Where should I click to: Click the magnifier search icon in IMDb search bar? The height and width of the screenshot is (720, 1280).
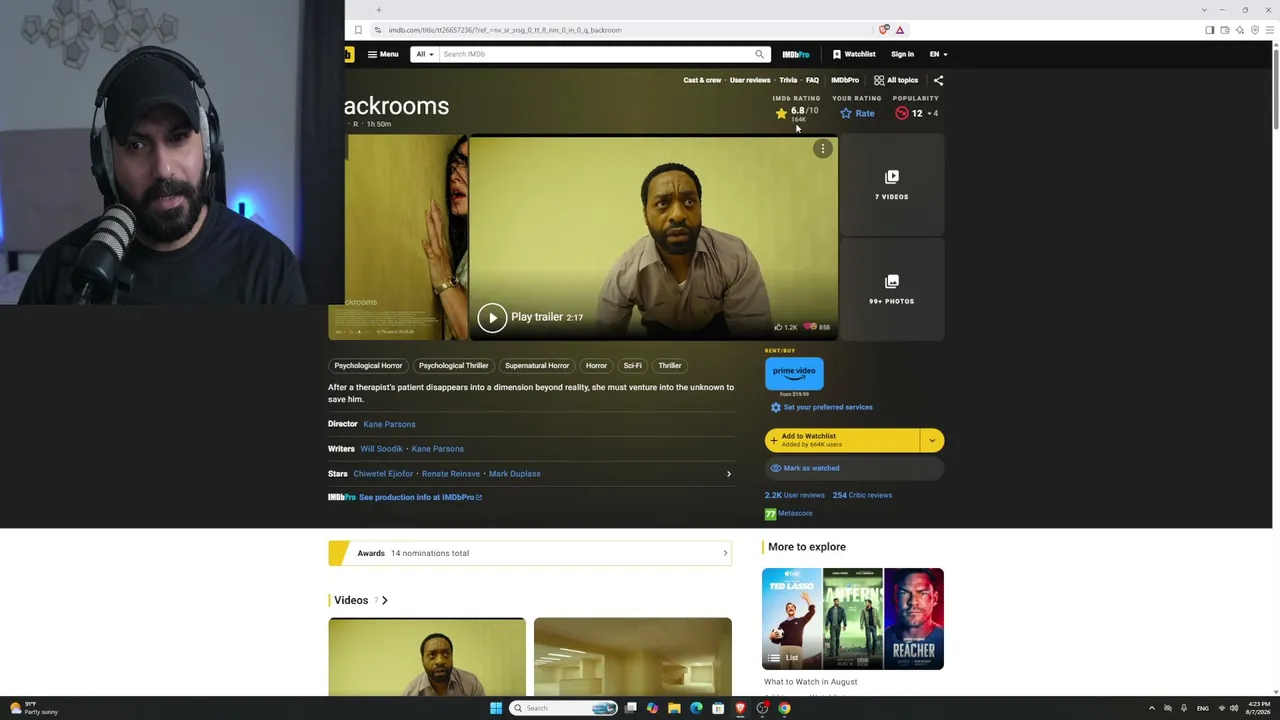[760, 54]
